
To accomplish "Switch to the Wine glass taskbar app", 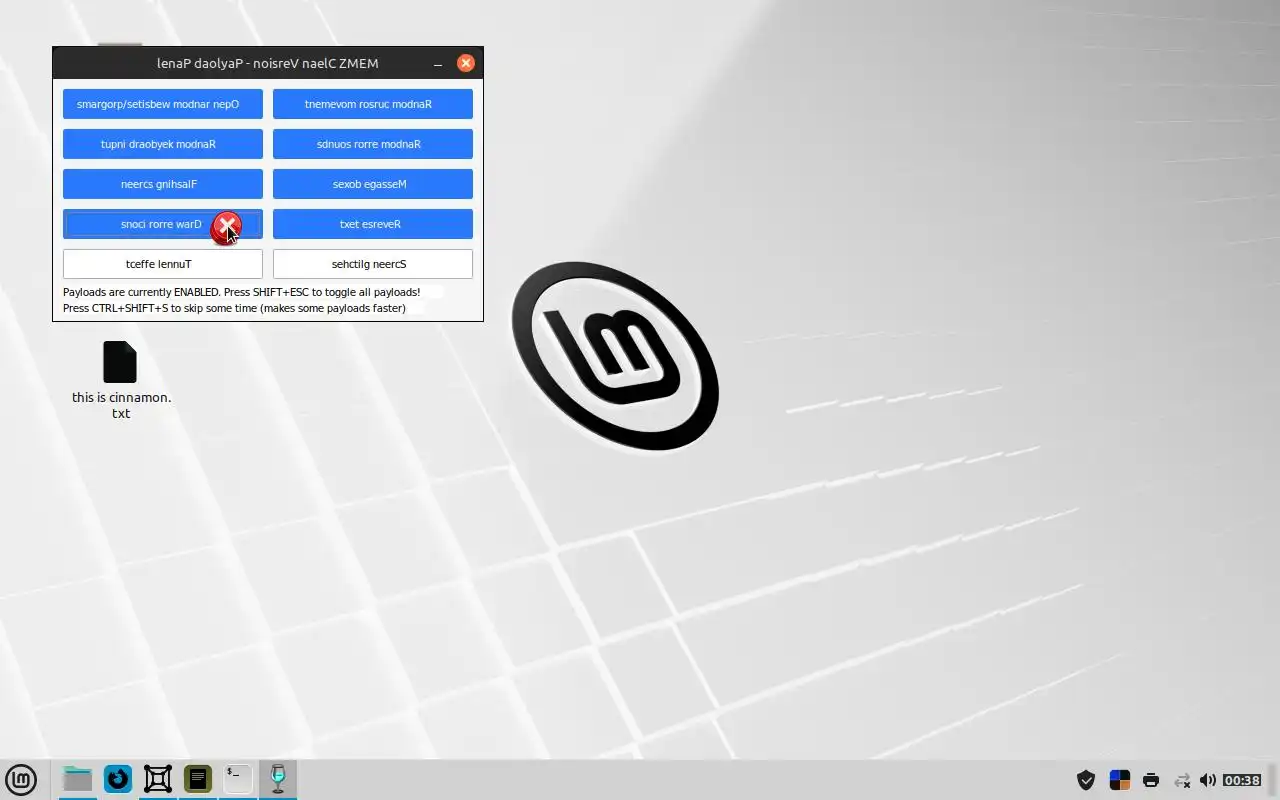I will (278, 779).
